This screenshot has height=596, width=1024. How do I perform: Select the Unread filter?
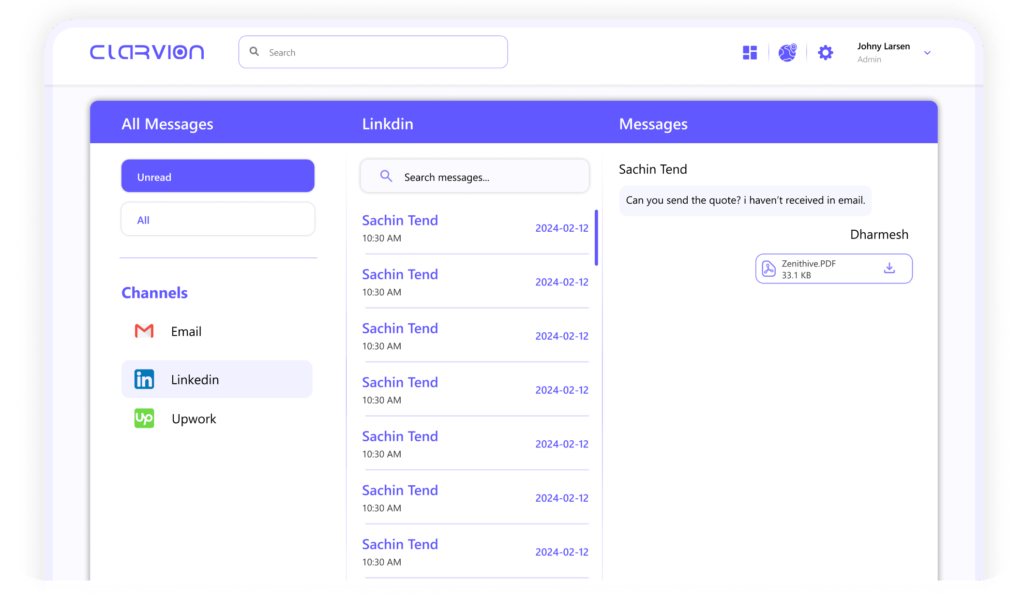point(218,176)
